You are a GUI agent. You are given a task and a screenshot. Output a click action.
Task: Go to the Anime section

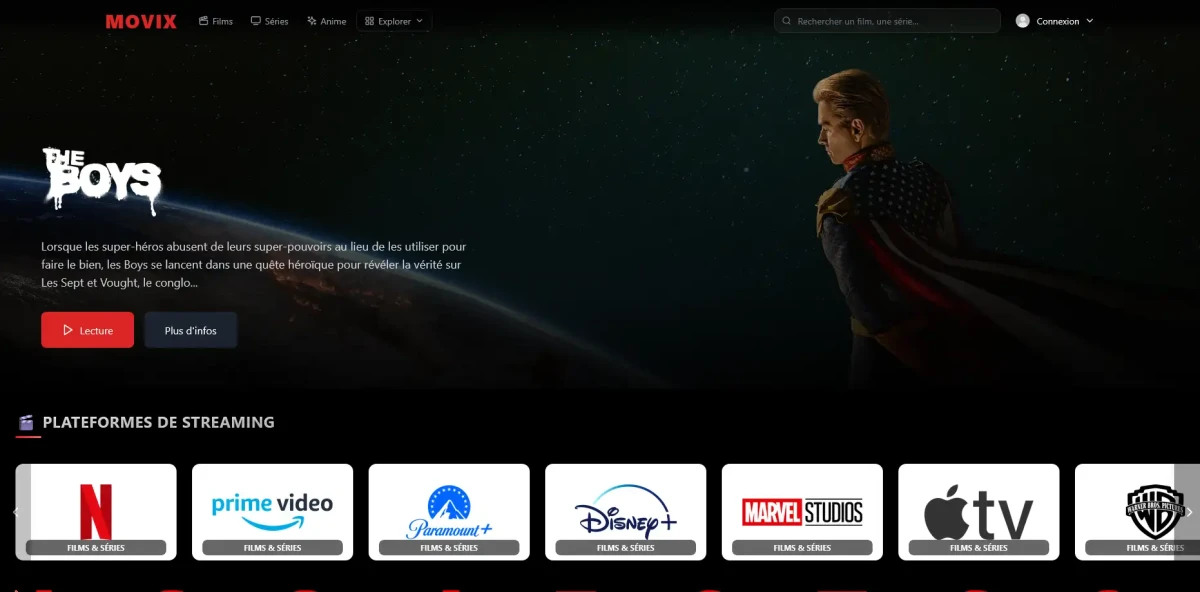pos(327,21)
